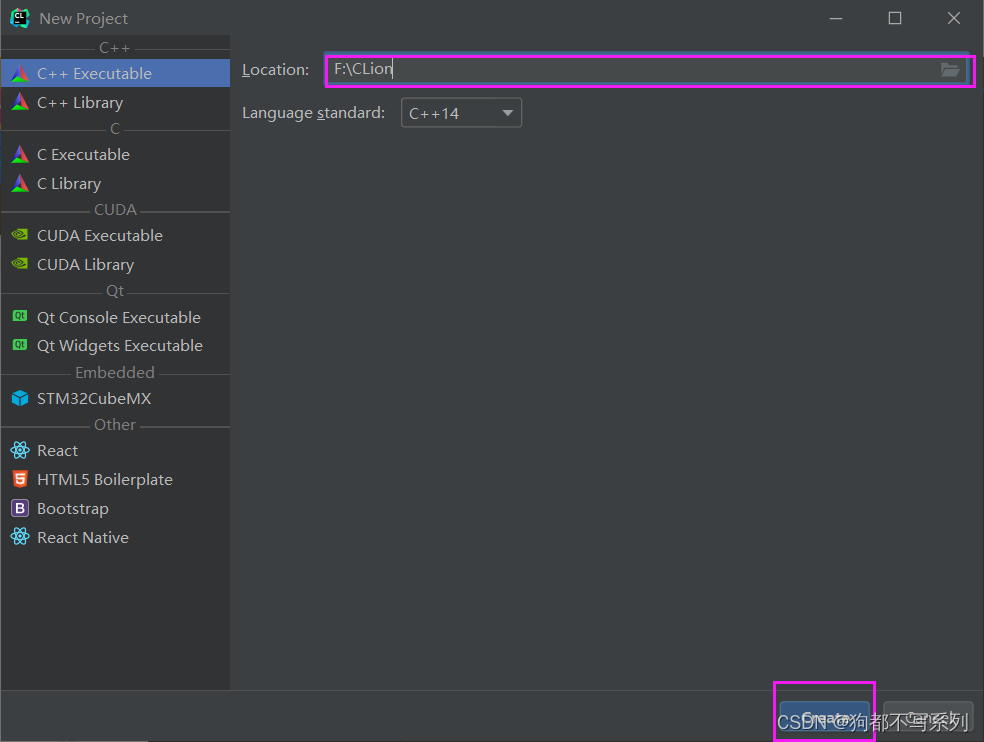Select the C++ Executable label

tap(94, 73)
